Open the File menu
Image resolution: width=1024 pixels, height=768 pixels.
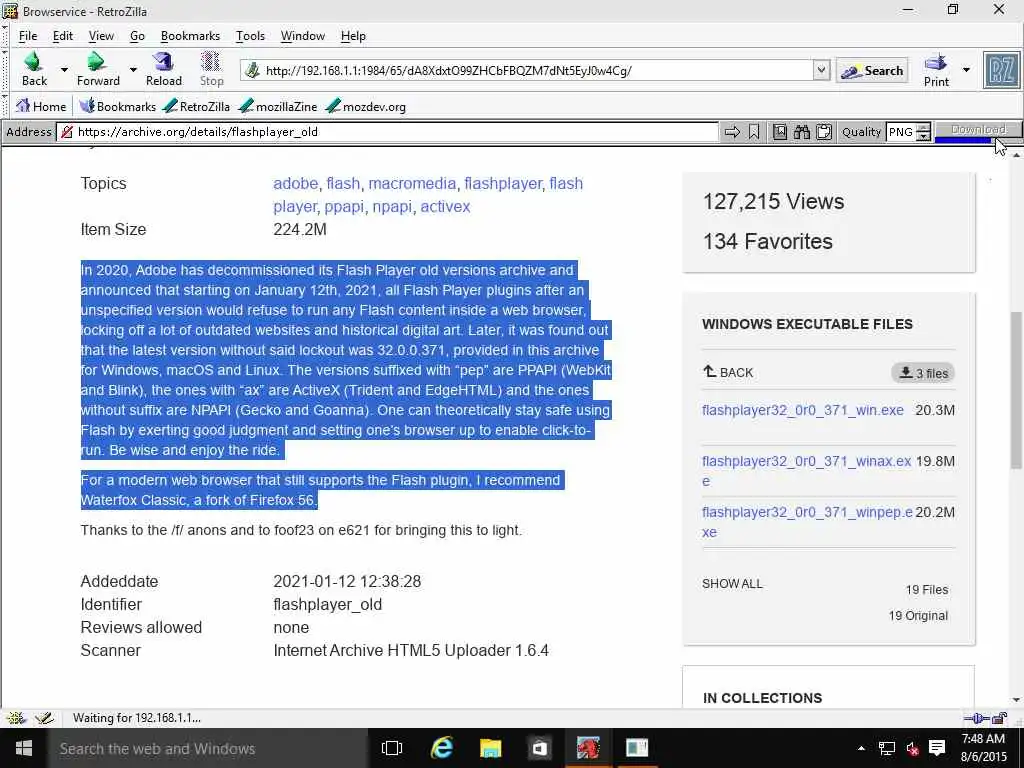pos(28,36)
